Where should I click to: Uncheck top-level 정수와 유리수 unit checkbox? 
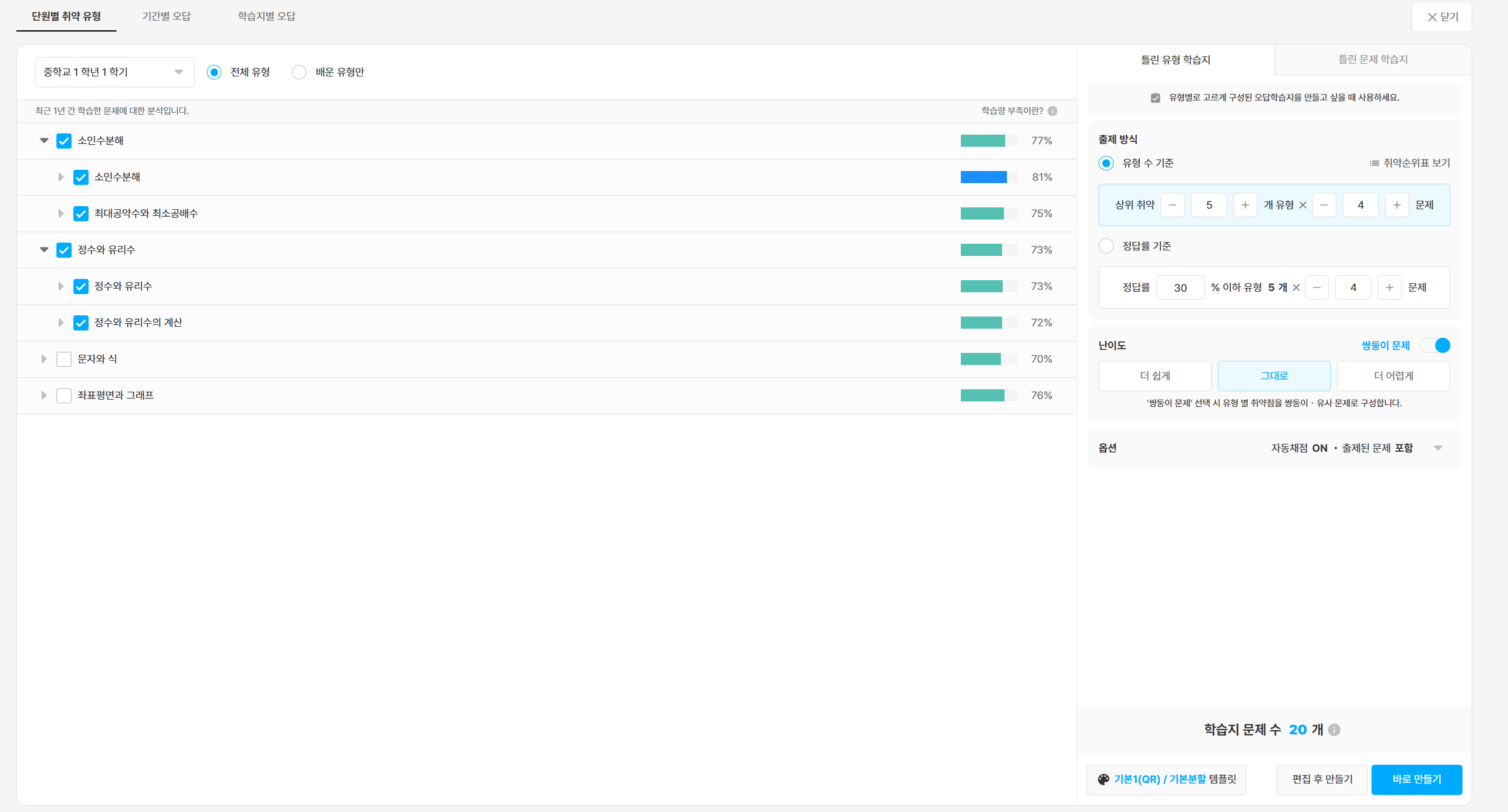[64, 250]
